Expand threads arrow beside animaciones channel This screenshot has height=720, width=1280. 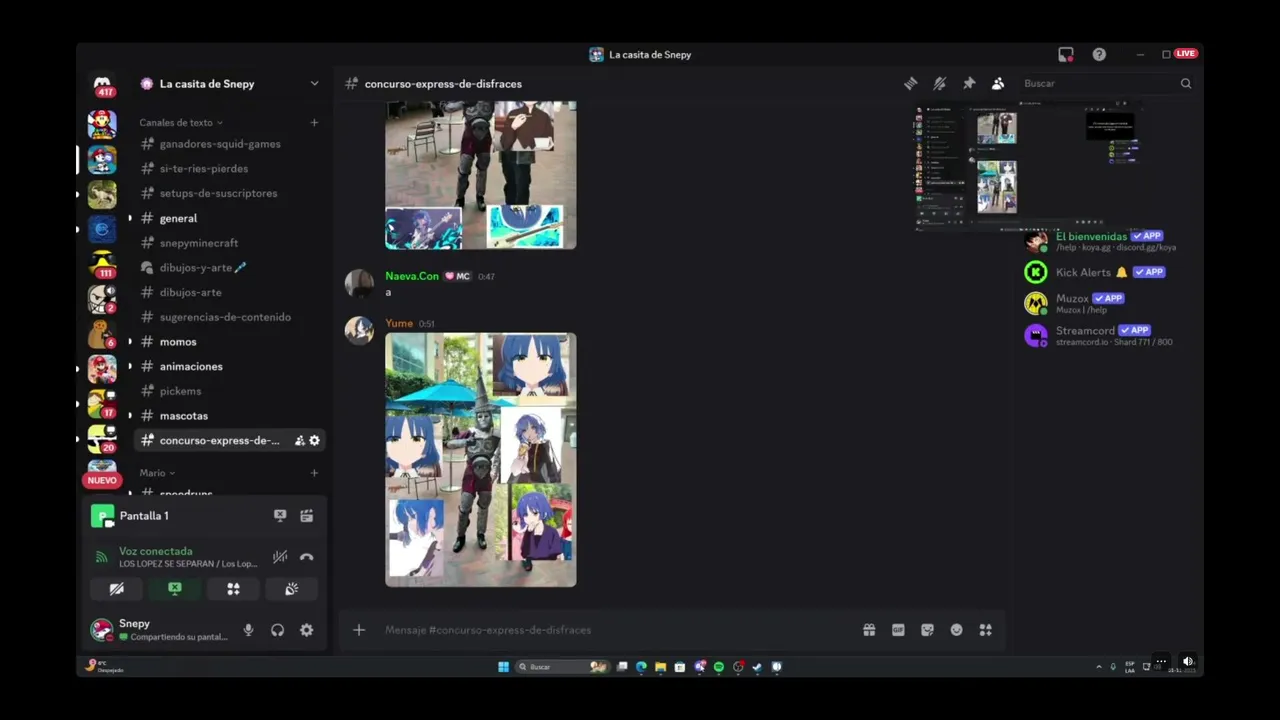(129, 366)
